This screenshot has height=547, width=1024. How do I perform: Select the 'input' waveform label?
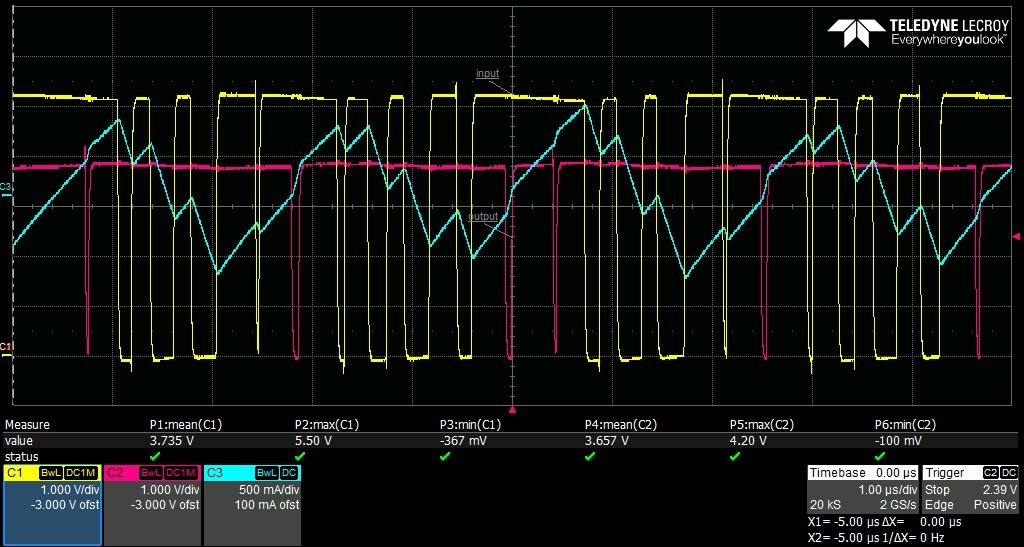click(x=487, y=73)
